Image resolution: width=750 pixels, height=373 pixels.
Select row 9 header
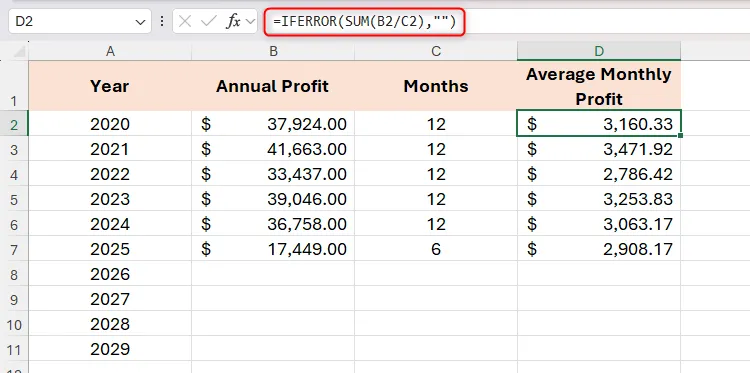(14, 298)
